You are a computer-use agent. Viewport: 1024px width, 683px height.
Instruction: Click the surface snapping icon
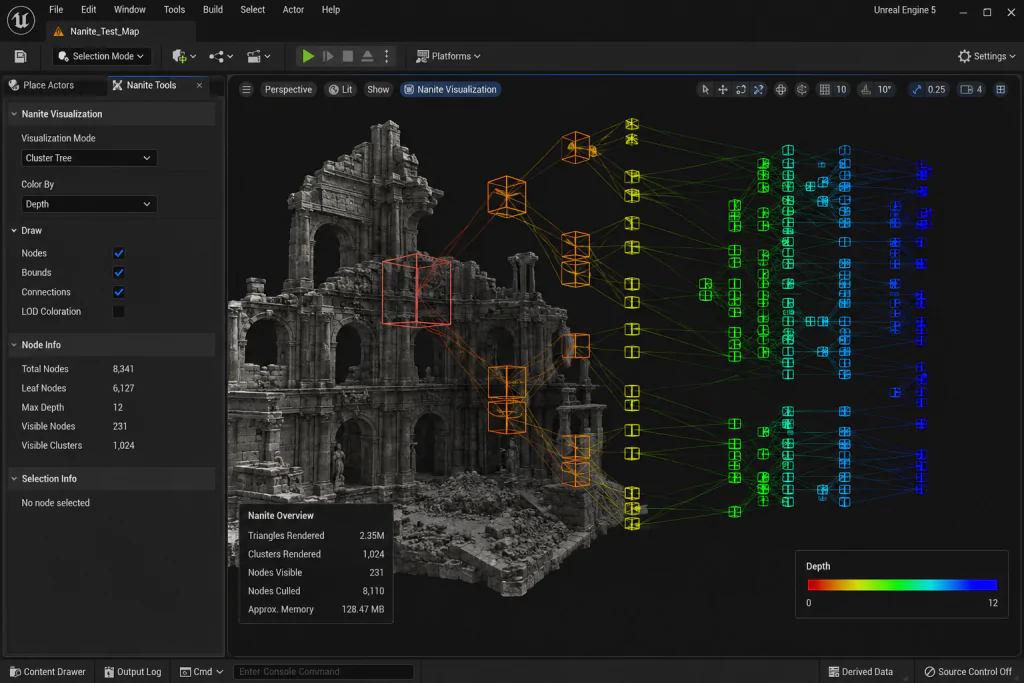pos(802,89)
